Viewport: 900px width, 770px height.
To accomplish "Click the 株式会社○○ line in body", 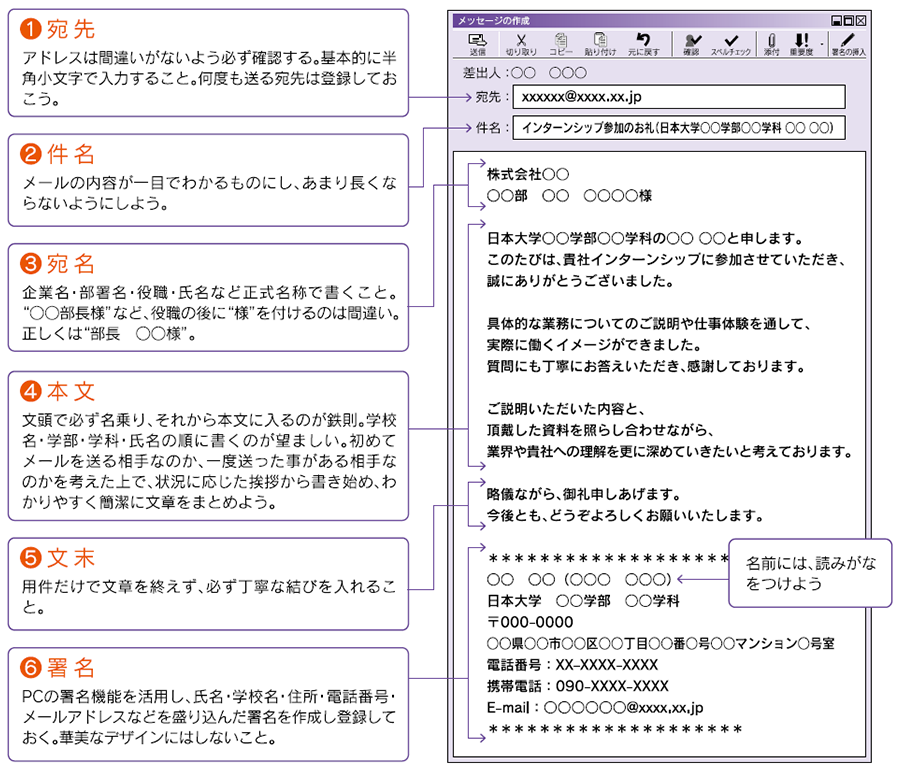I will click(527, 174).
